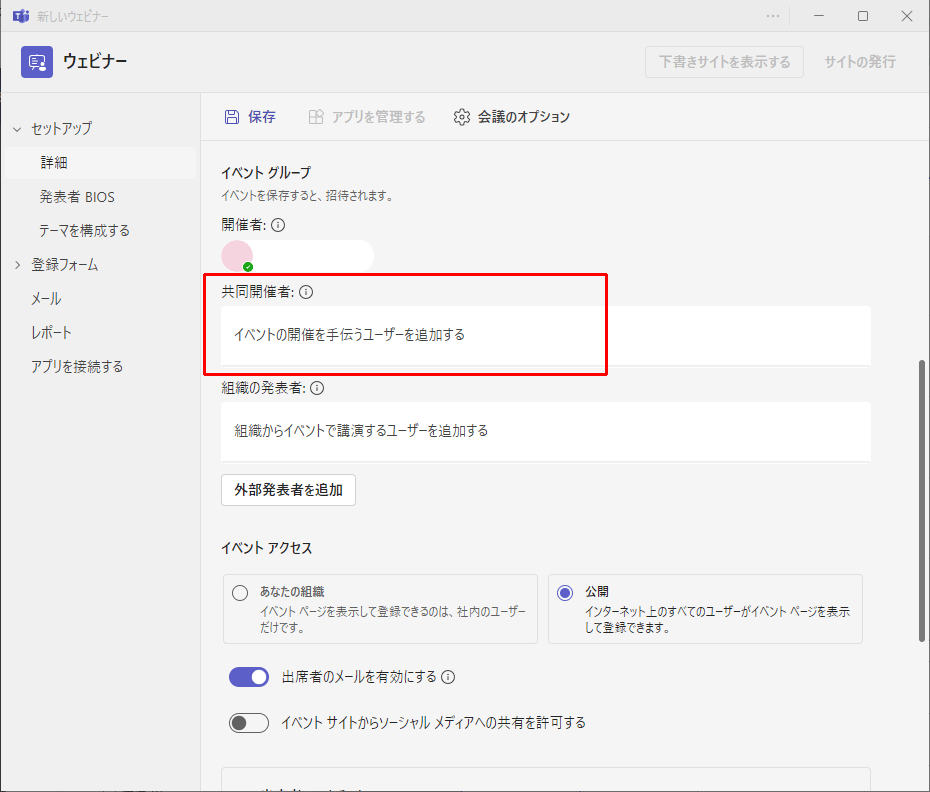930x792 pixels.
Task: Disable the 出席者のメールを有効にする toggle
Action: [249, 677]
